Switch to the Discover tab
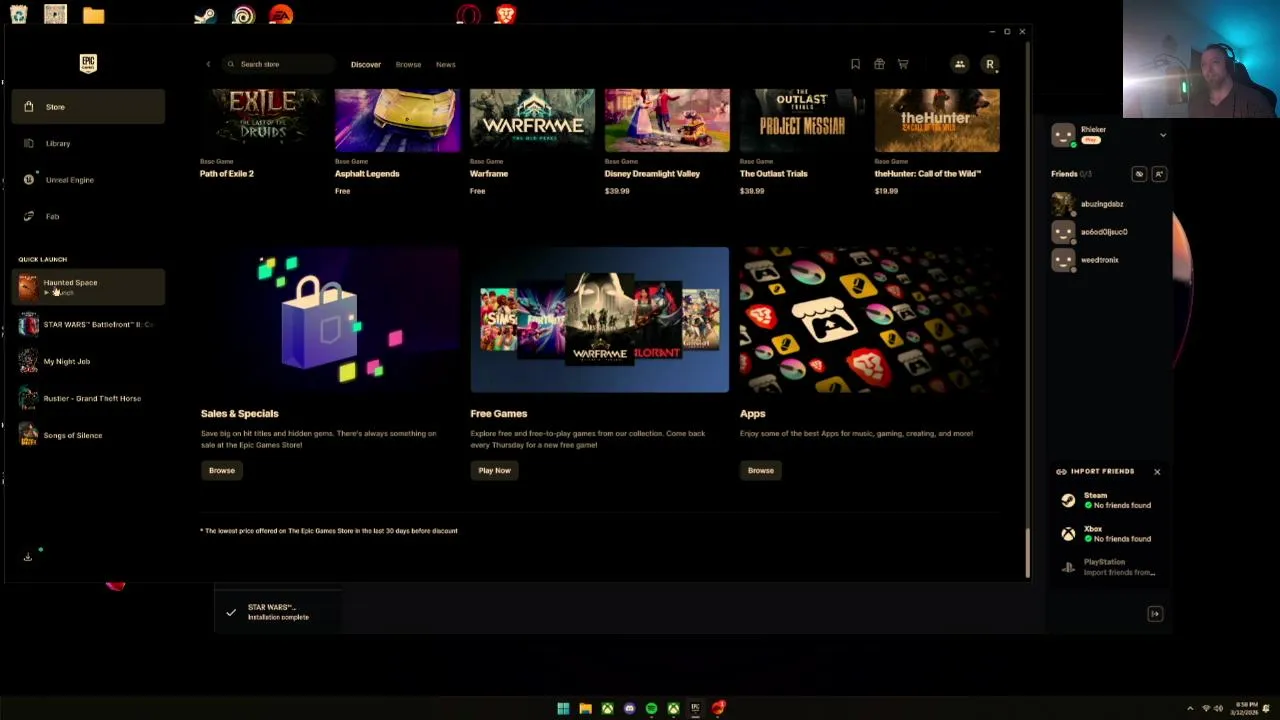 point(366,64)
